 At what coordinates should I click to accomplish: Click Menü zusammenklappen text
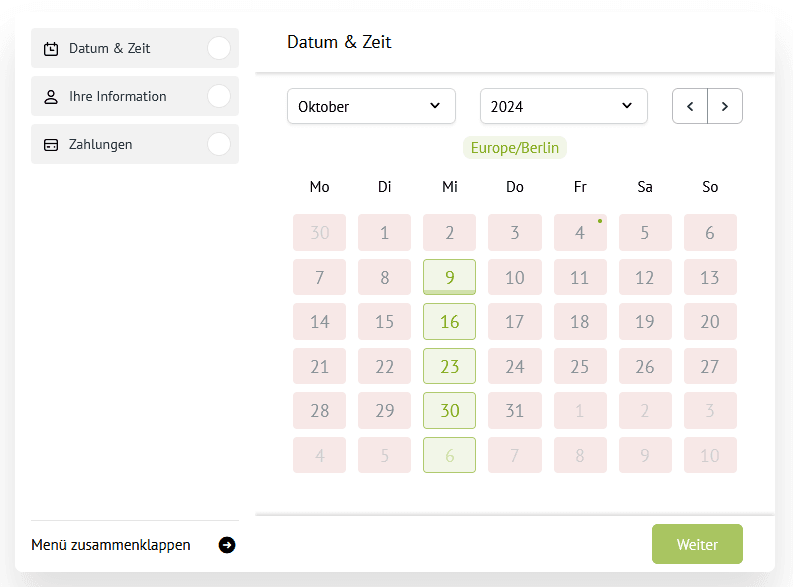[111, 545]
